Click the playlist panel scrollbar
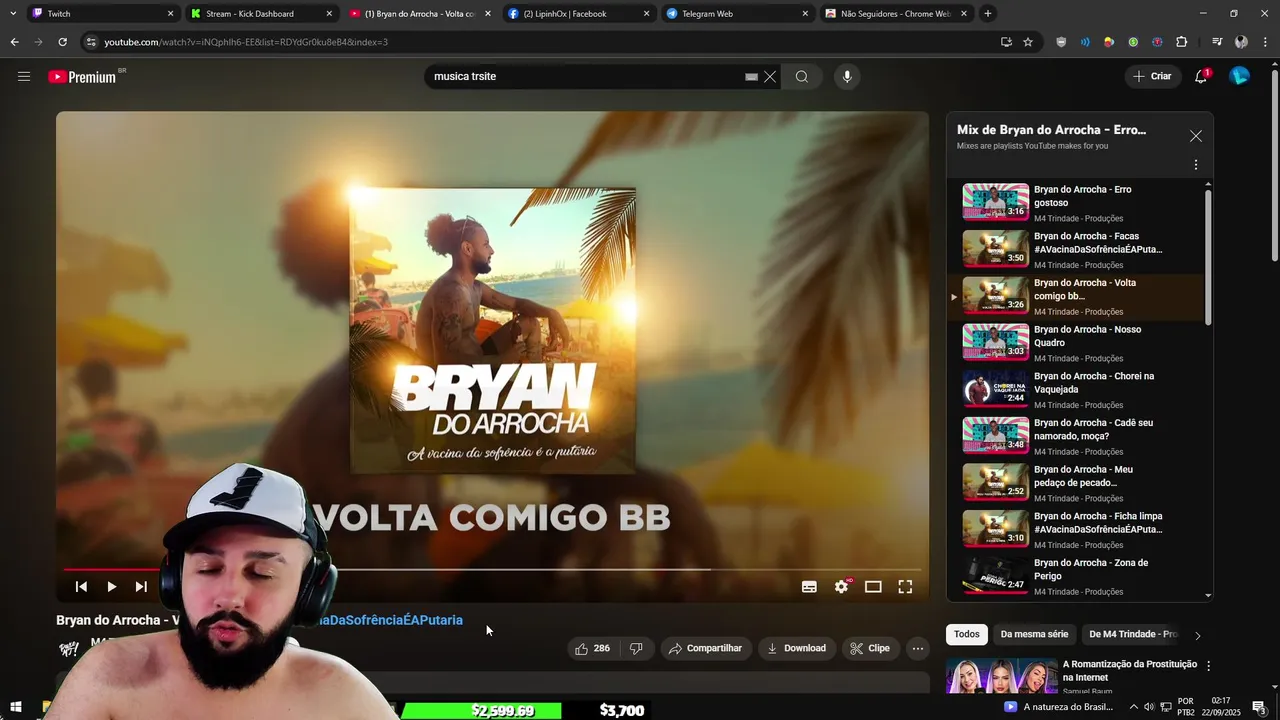 click(x=1208, y=256)
